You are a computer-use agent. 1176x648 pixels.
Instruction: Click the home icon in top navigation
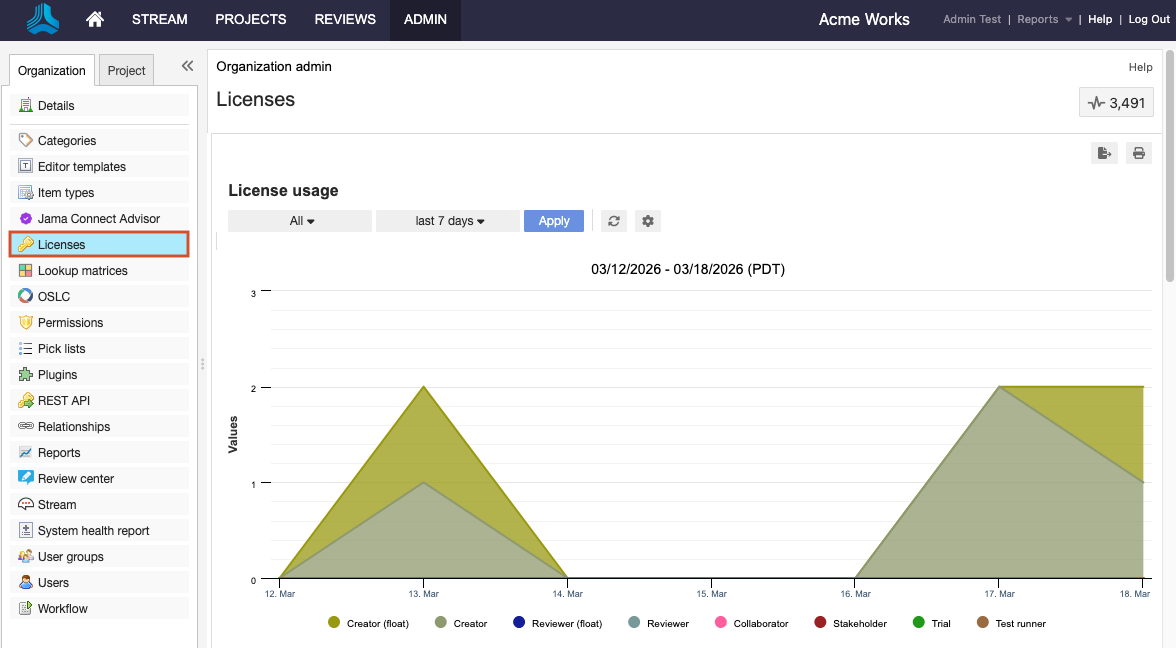[x=95, y=19]
